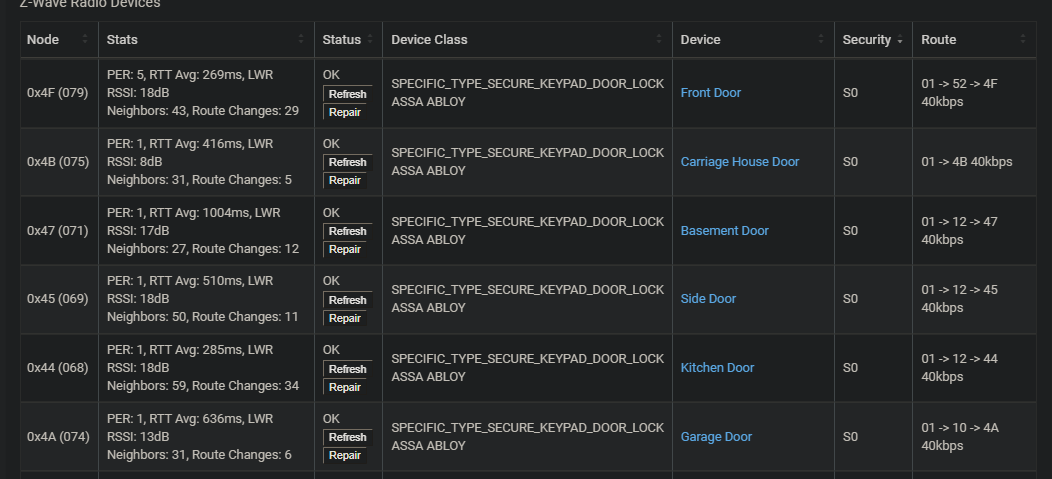Refresh the Garage Door node

coord(347,437)
